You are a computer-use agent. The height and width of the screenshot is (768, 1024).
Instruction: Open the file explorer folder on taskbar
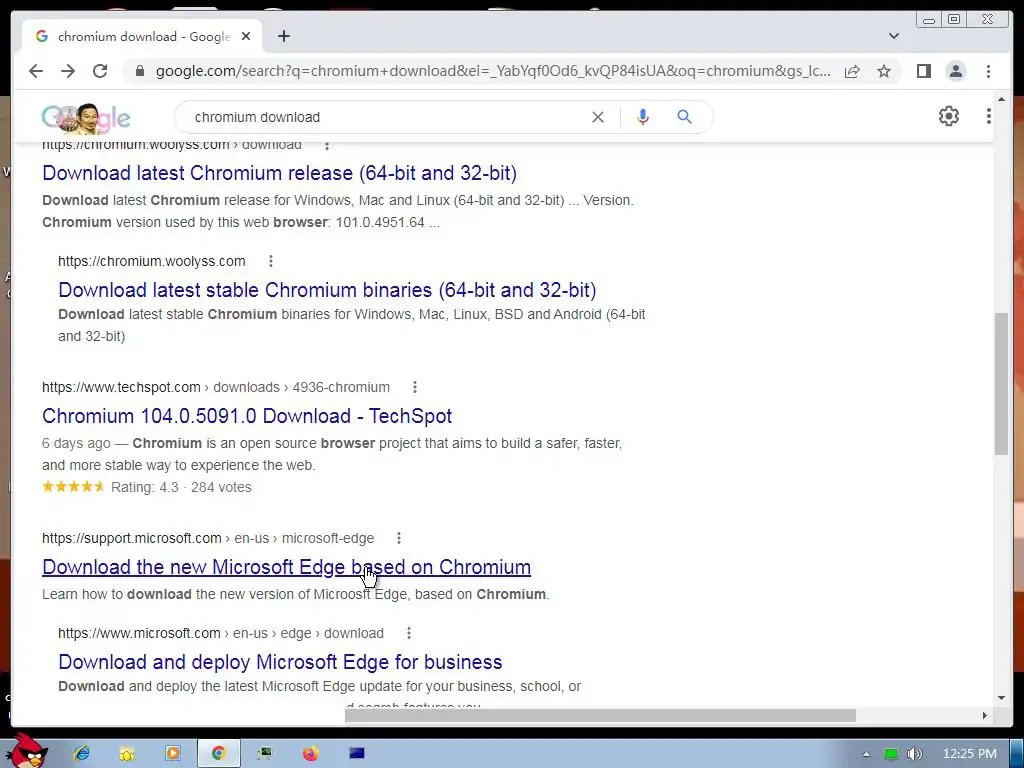(127, 754)
